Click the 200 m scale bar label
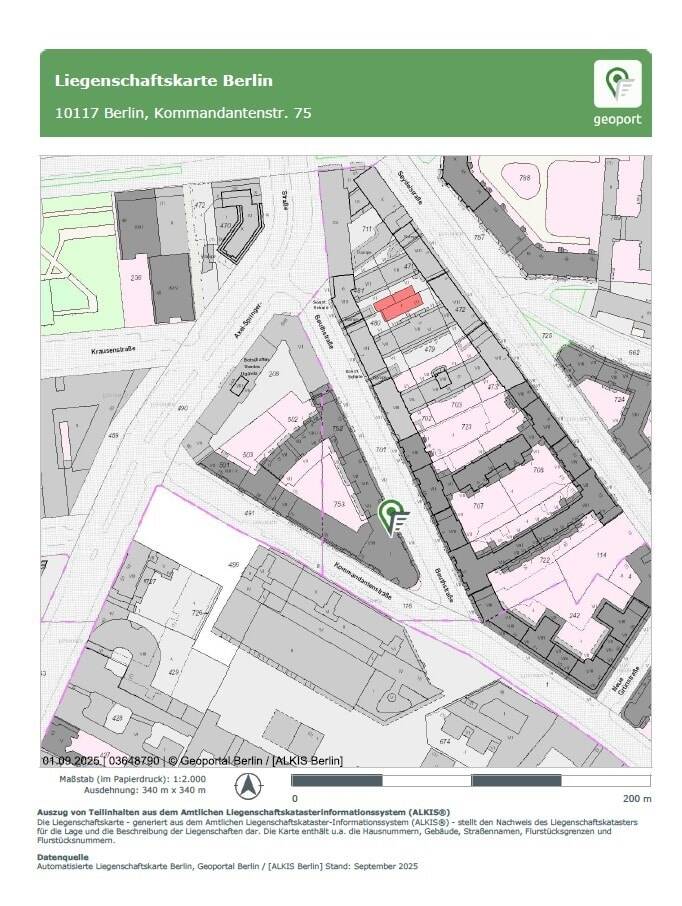Screen dimensions: 682x906 pos(636,798)
